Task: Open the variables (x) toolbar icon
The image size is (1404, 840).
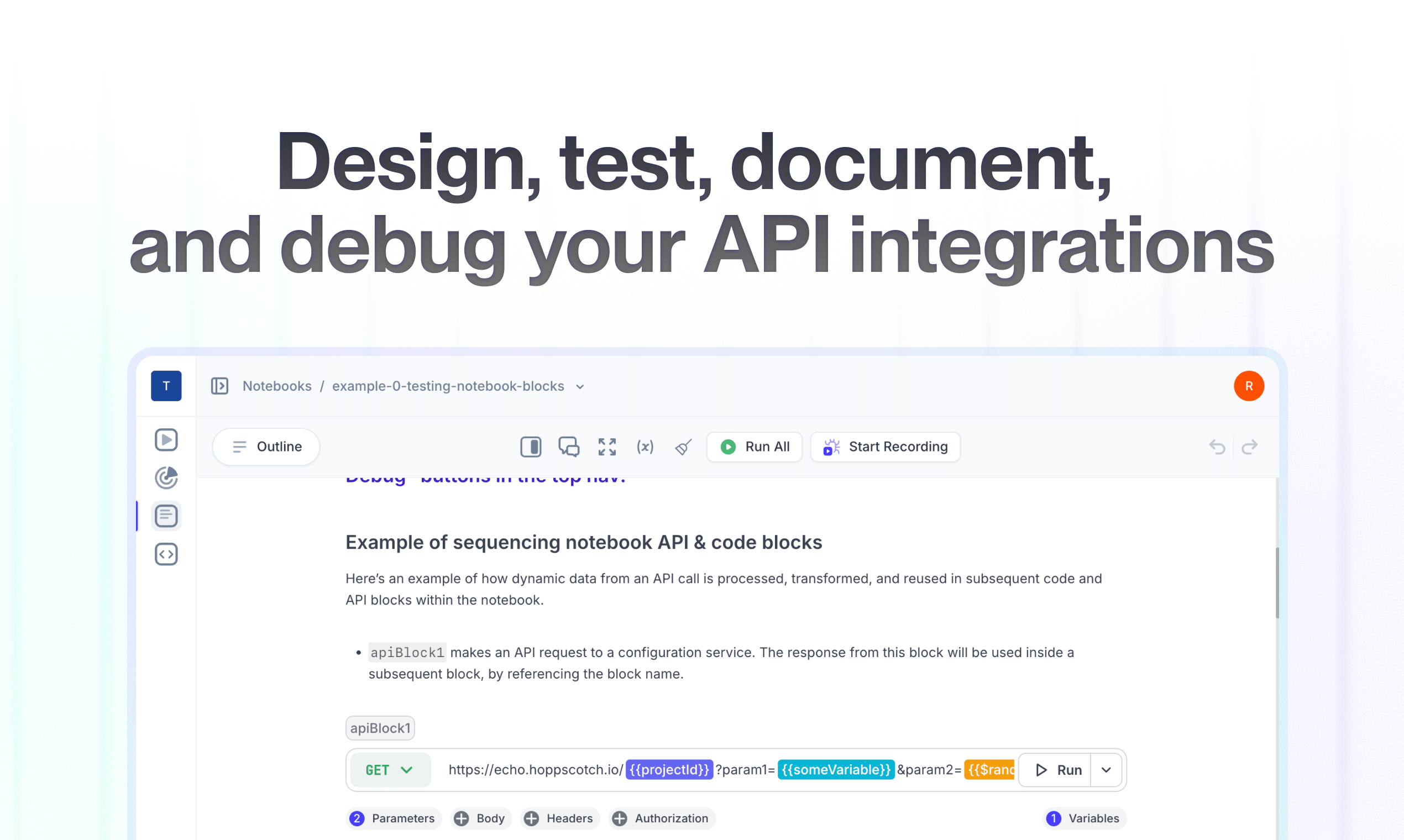Action: [x=645, y=447]
